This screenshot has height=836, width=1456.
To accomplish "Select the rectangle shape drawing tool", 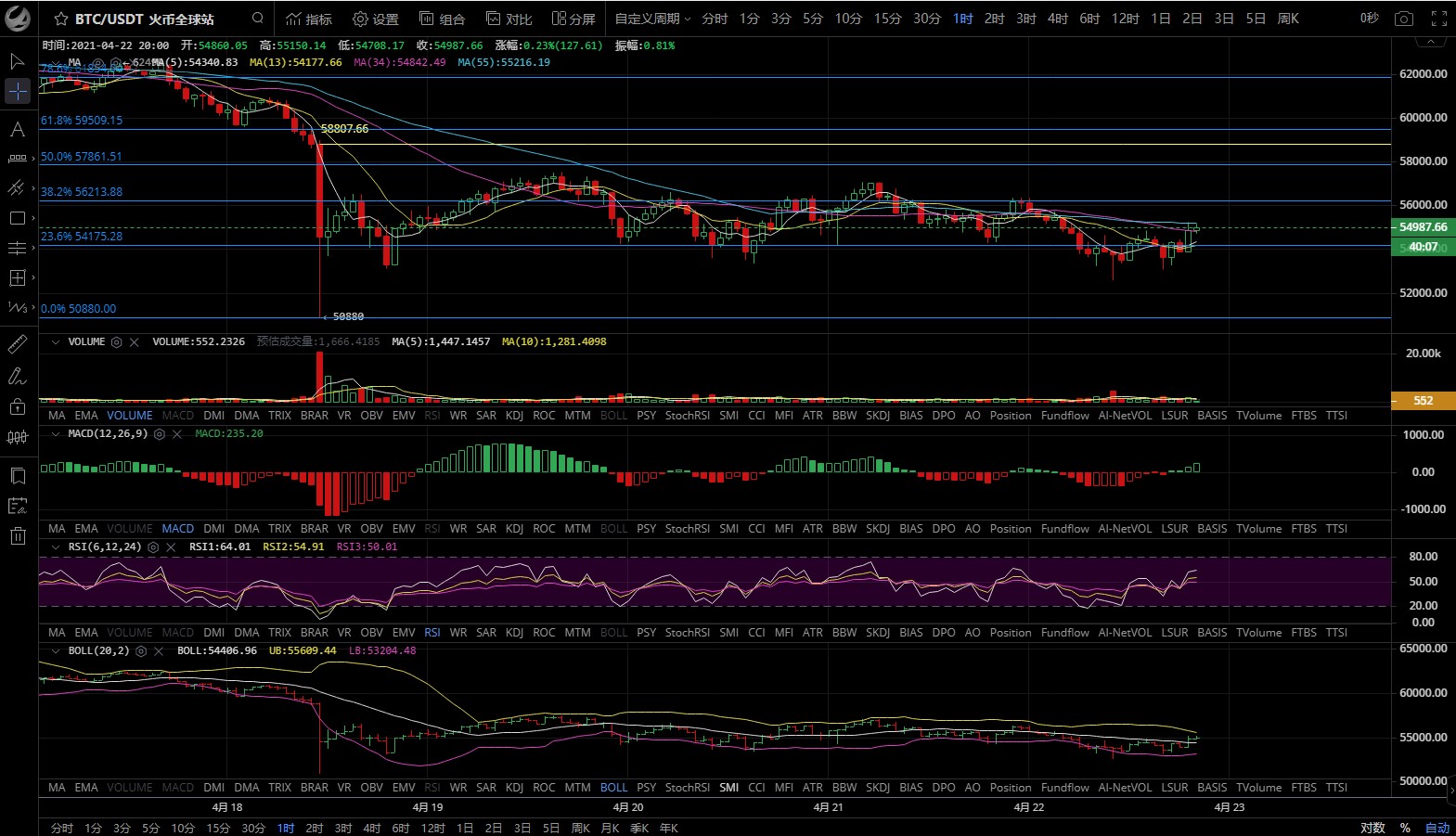I will click(x=17, y=218).
